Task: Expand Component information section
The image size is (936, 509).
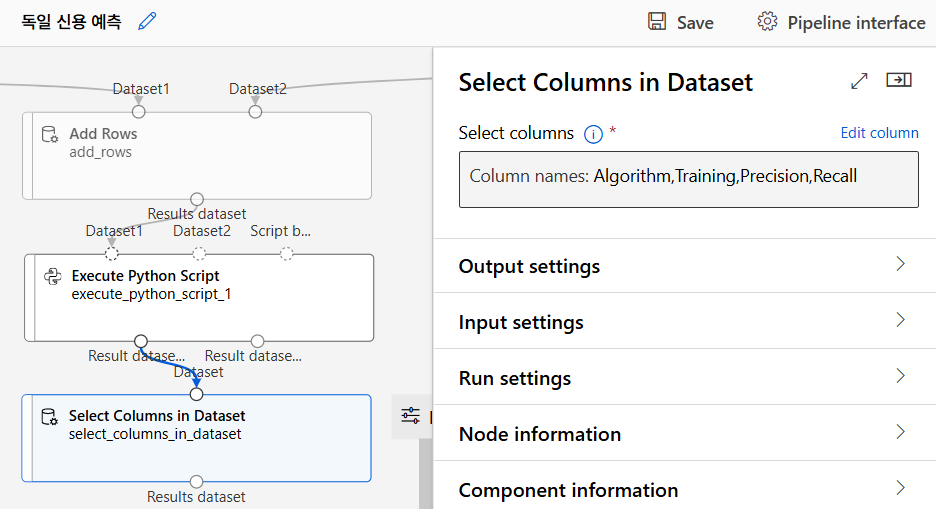Action: pyautogui.click(x=900, y=489)
